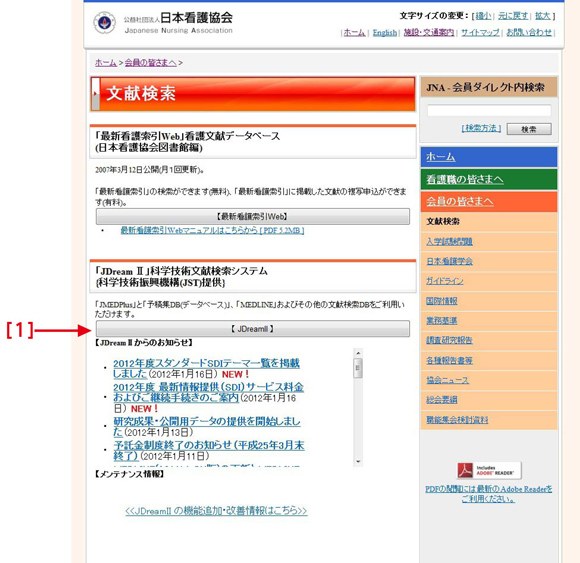Screen dimensions: 580x563
Task: Open 予託金制度終了のお知らせ notice link
Action: pyautogui.click(x=209, y=450)
